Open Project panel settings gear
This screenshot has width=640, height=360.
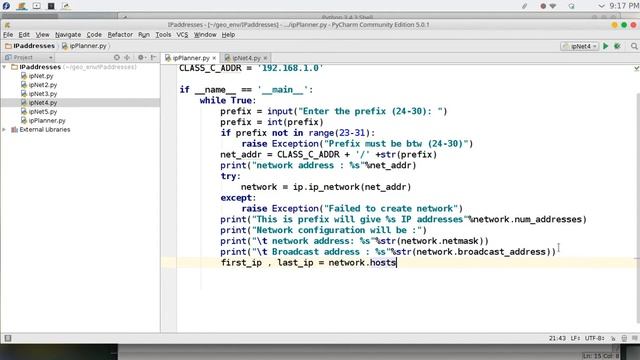tap(141, 58)
